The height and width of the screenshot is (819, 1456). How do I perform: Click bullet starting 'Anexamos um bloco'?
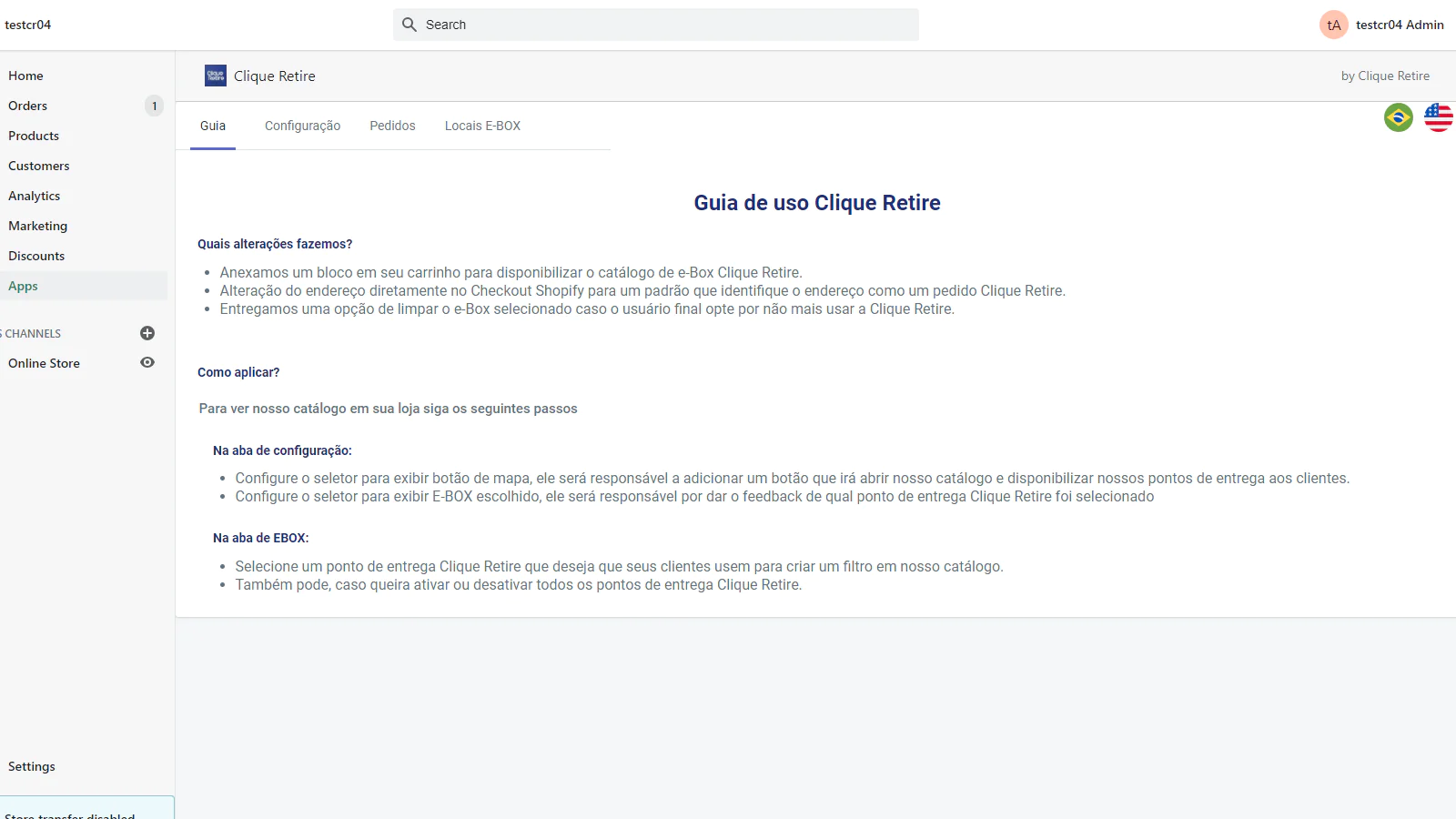[511, 272]
